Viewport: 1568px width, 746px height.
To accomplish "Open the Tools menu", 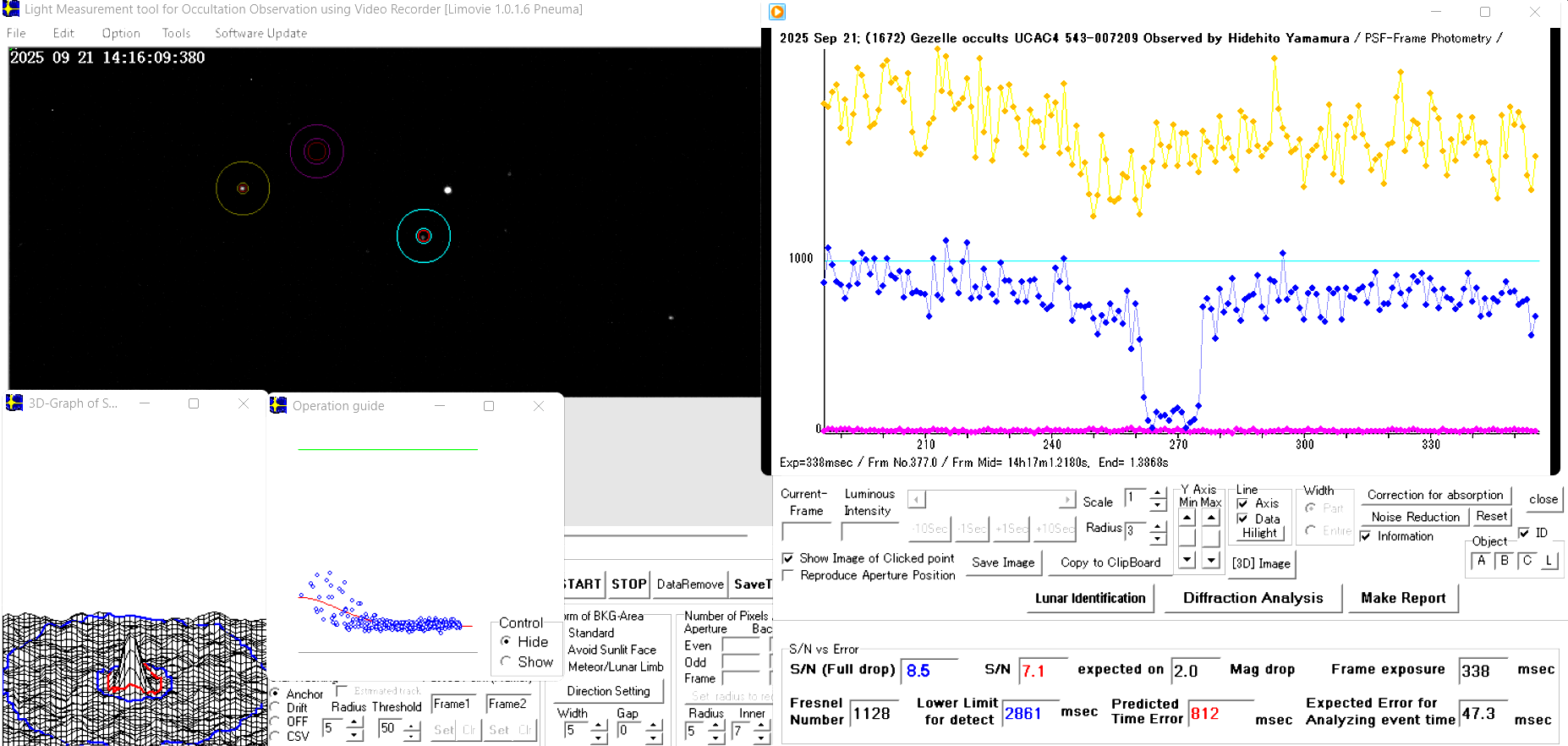I will (176, 33).
